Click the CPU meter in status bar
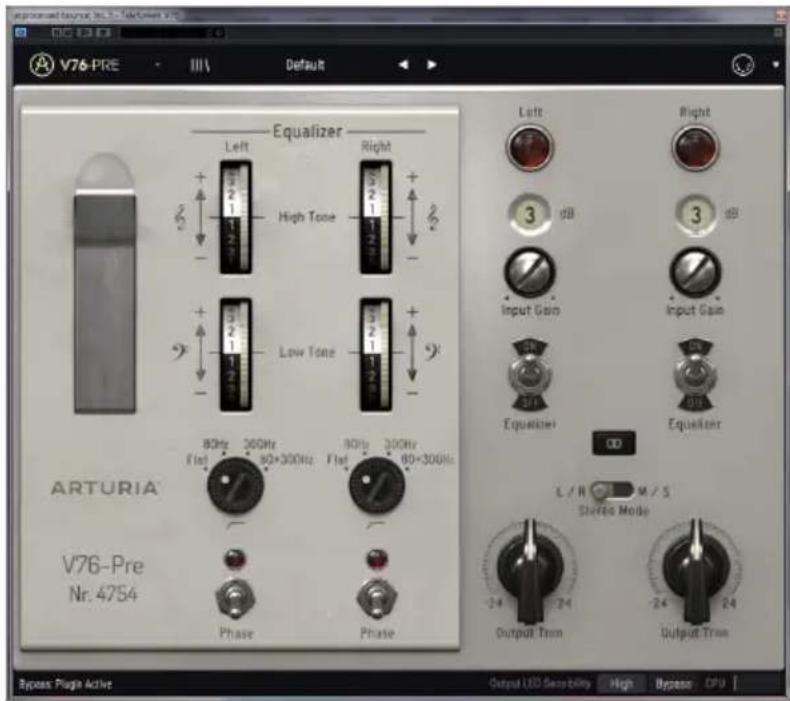Screen dimensions: 790x701 (721, 683)
